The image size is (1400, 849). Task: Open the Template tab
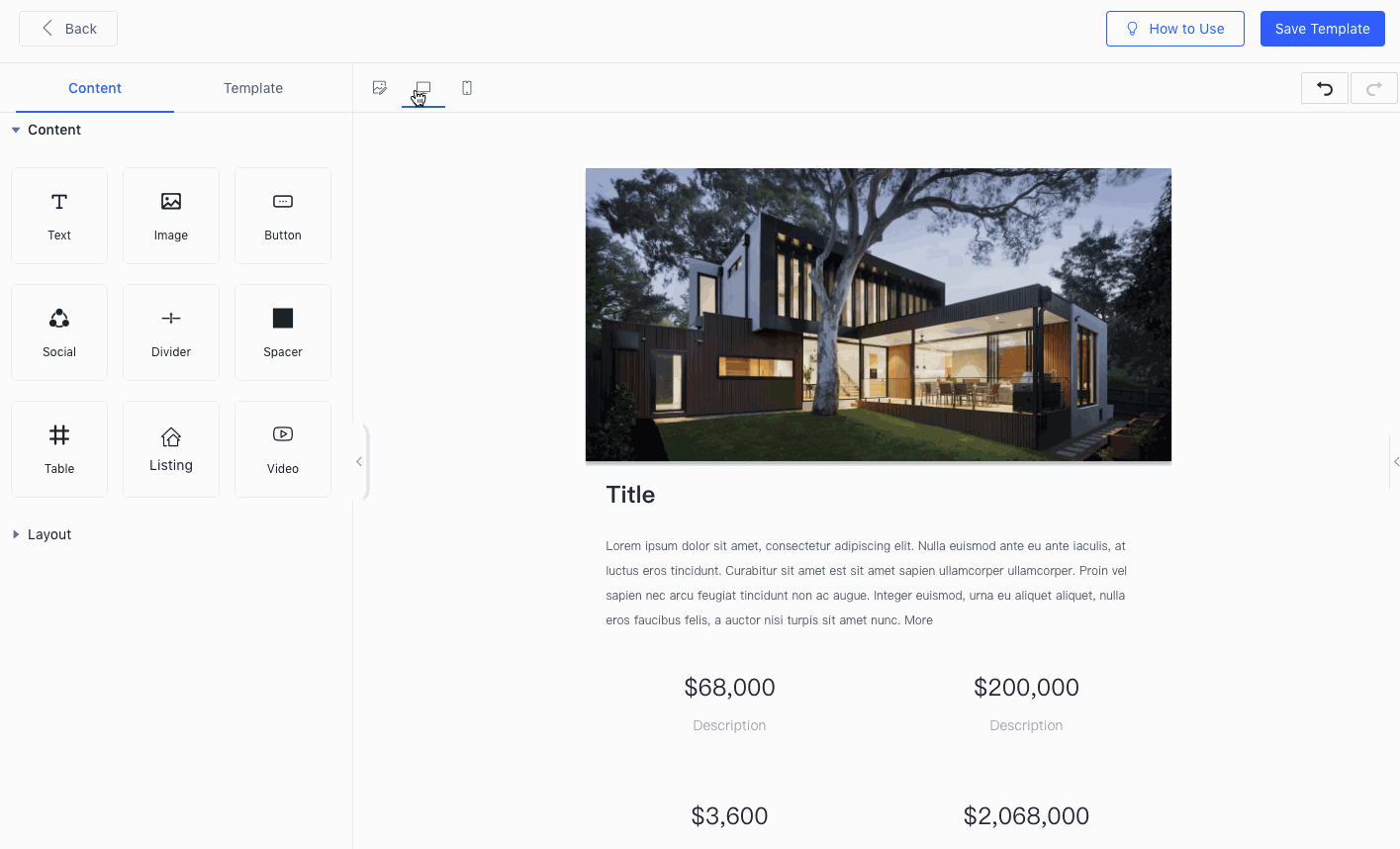tap(253, 88)
